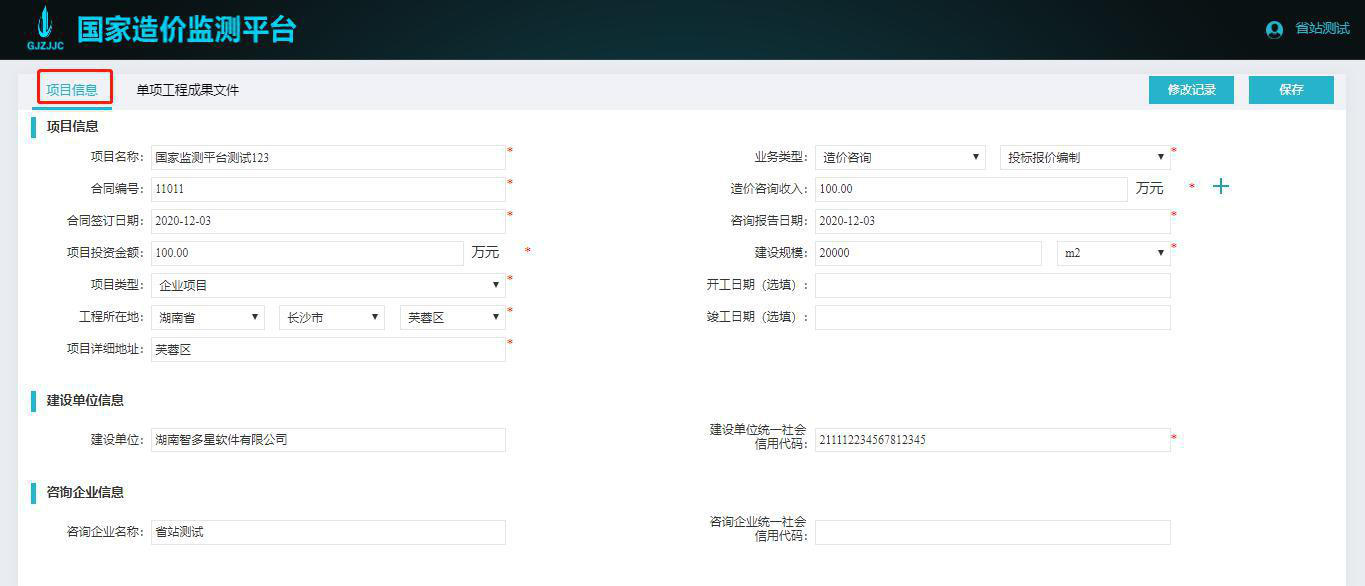
Task: Select the 项目信息 tab
Action: (x=73, y=89)
